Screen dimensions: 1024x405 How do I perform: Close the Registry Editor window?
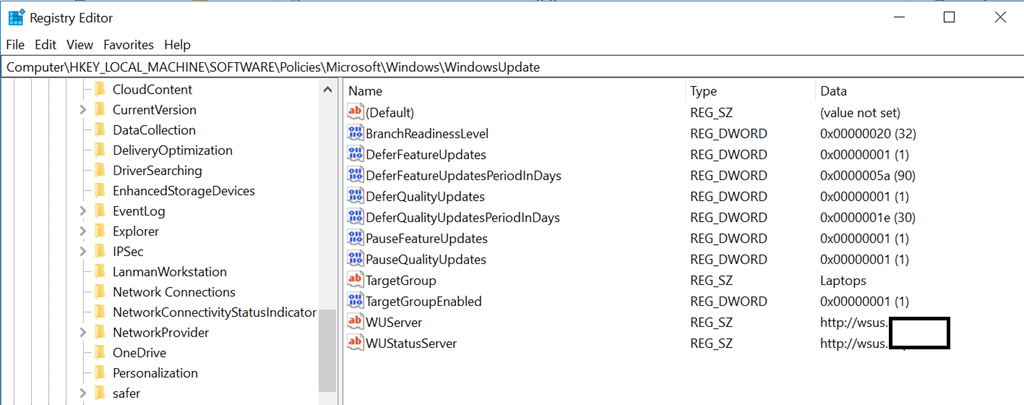(1000, 18)
